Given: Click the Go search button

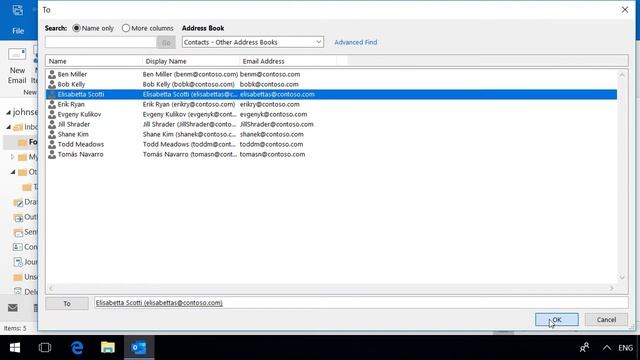Looking at the screenshot, I should (x=166, y=42).
